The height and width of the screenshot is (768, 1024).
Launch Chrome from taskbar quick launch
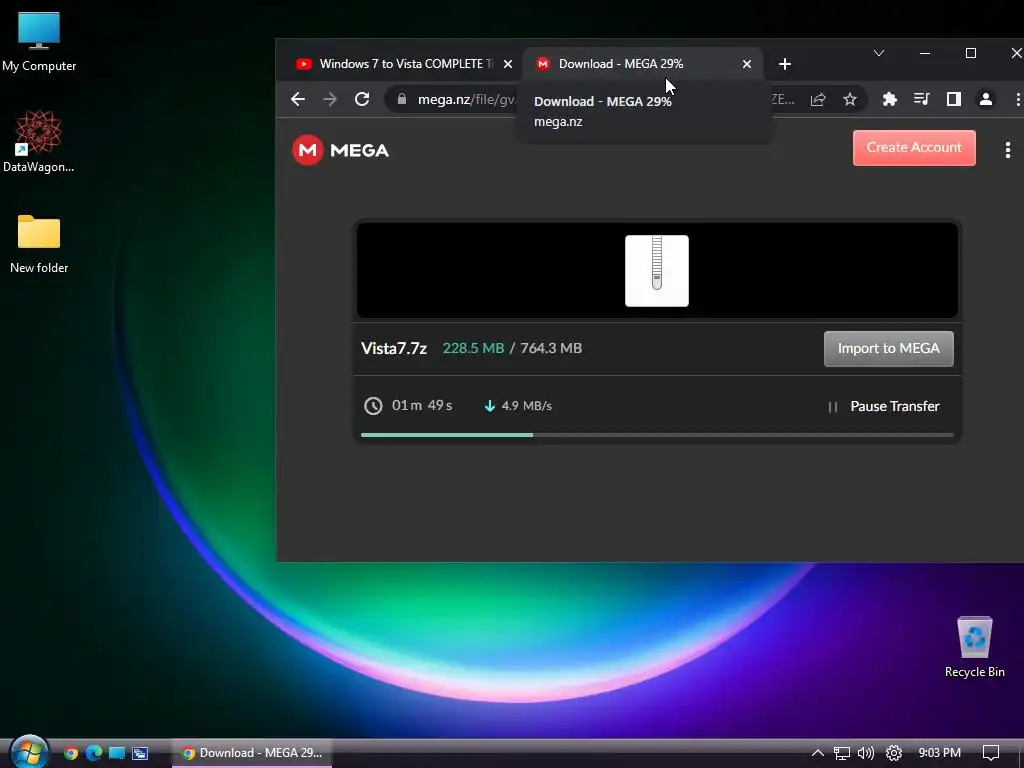71,753
